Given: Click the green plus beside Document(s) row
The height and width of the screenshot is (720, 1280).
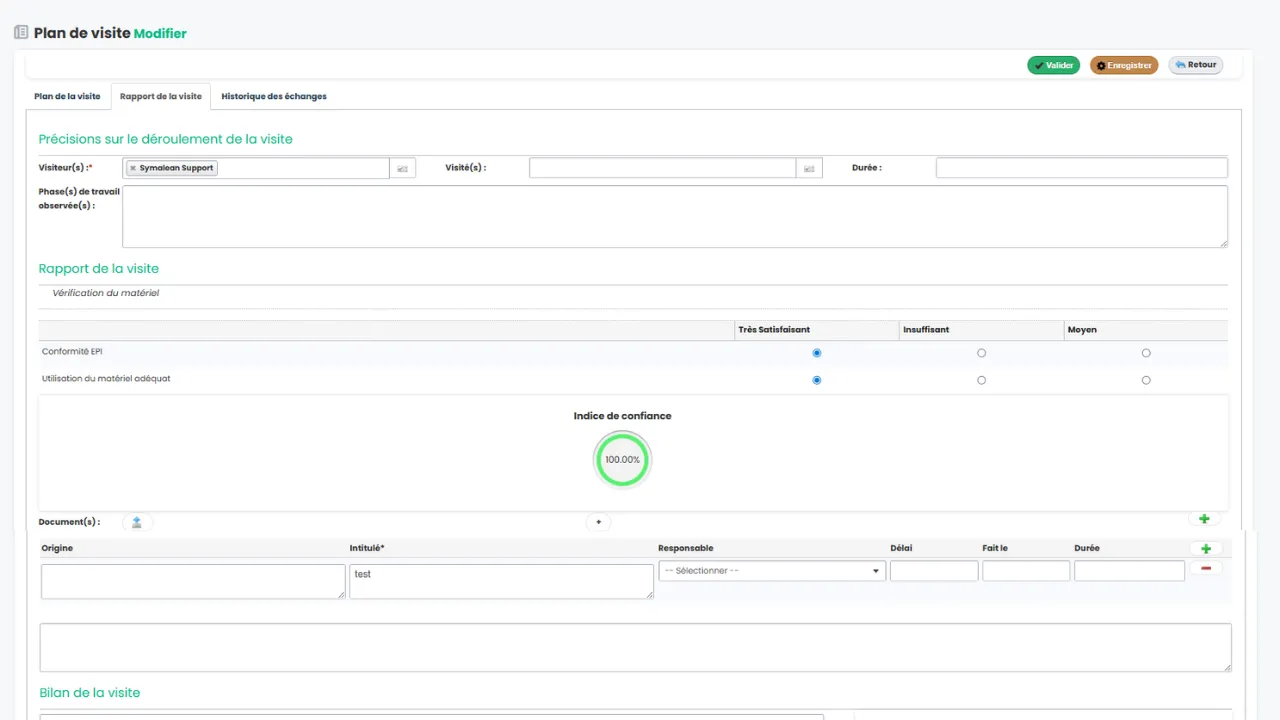Looking at the screenshot, I should coord(1204,519).
